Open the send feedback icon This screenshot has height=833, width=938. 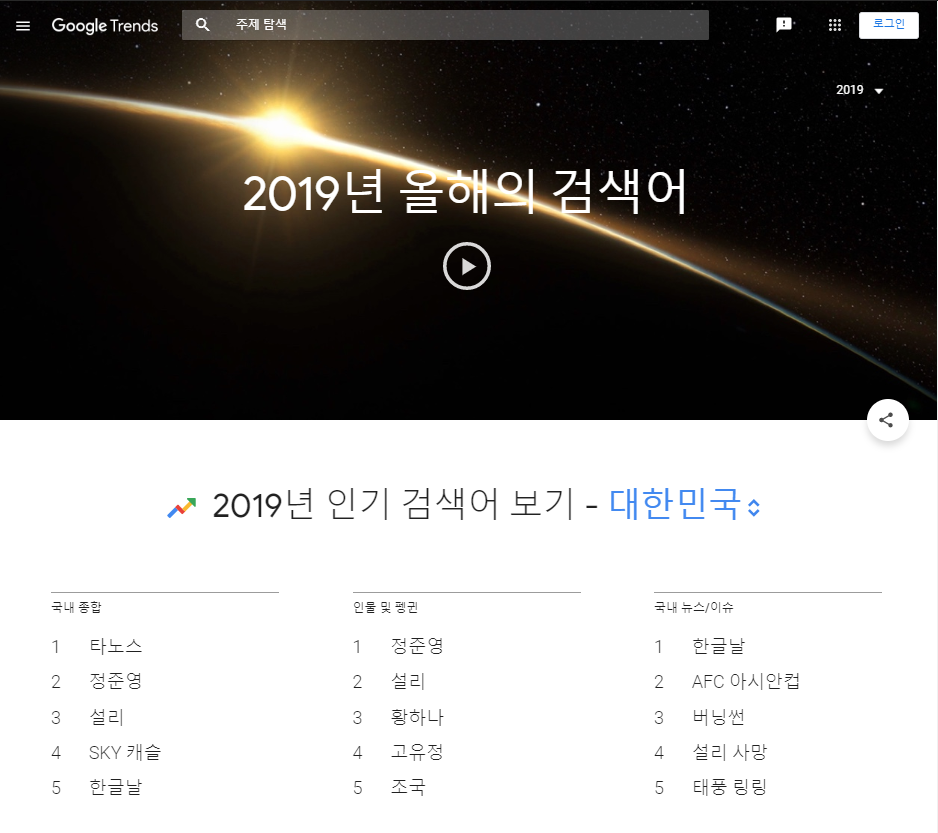click(784, 25)
